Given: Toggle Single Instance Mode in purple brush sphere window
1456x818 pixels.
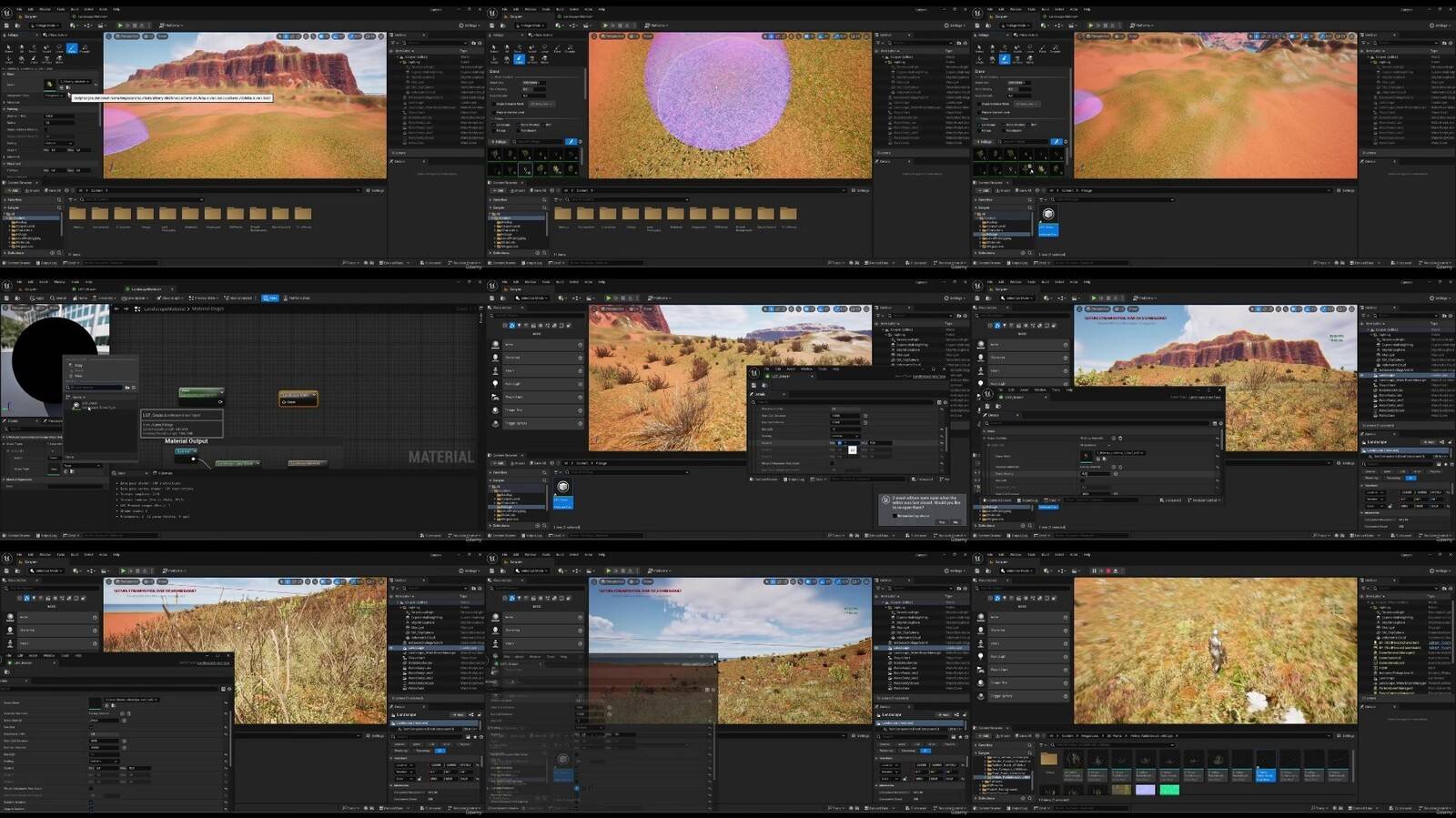Looking at the screenshot, I should [x=494, y=104].
